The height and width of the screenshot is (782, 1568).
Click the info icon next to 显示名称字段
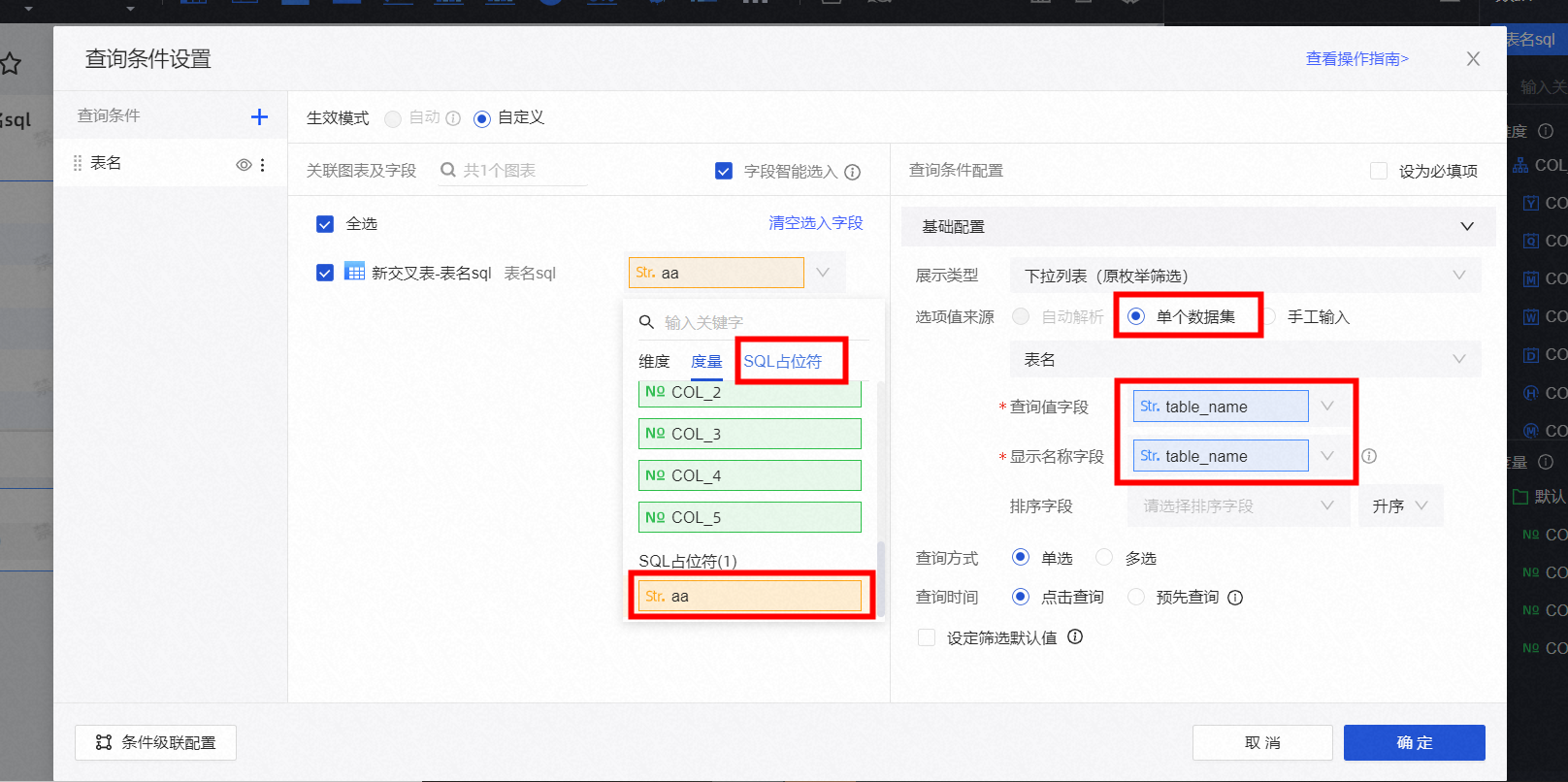click(x=1369, y=456)
